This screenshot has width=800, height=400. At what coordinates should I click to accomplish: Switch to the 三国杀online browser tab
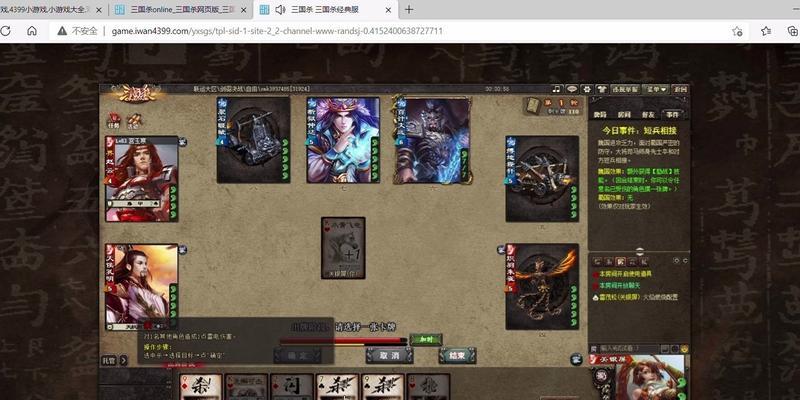(x=182, y=10)
